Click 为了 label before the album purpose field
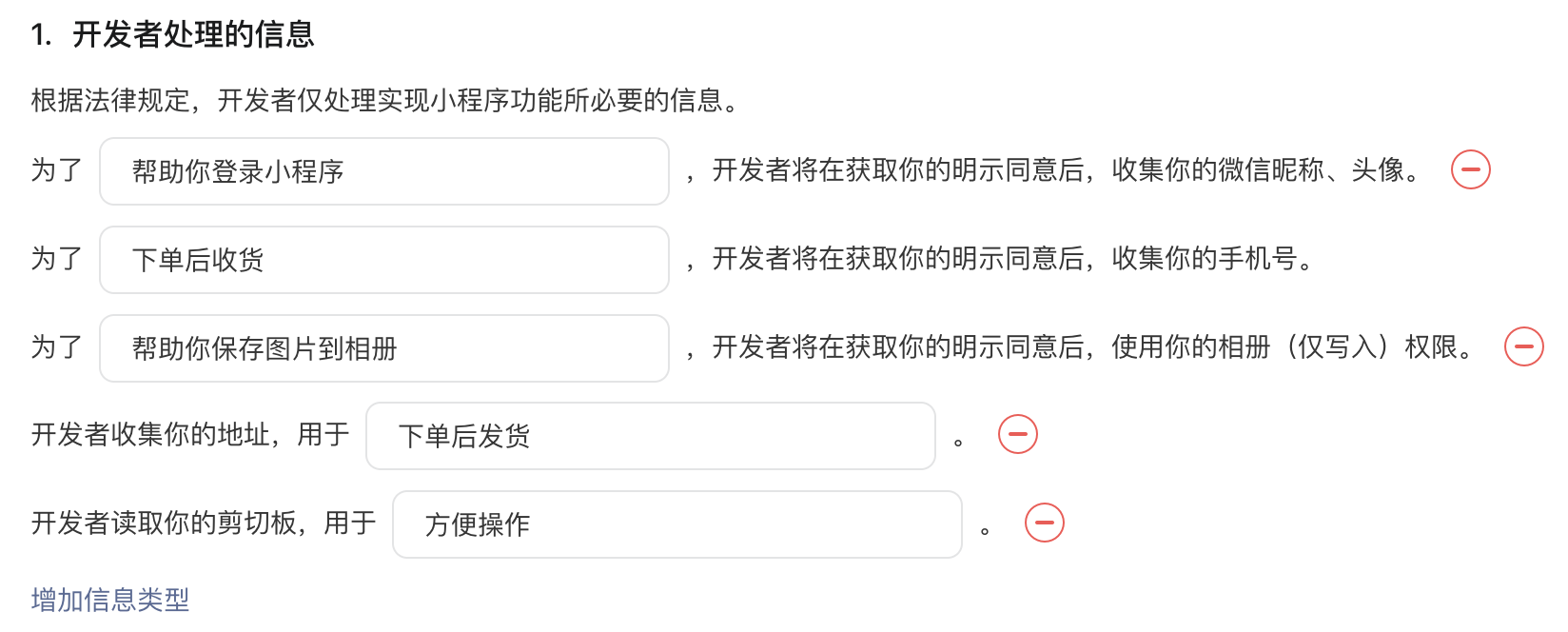 point(57,346)
